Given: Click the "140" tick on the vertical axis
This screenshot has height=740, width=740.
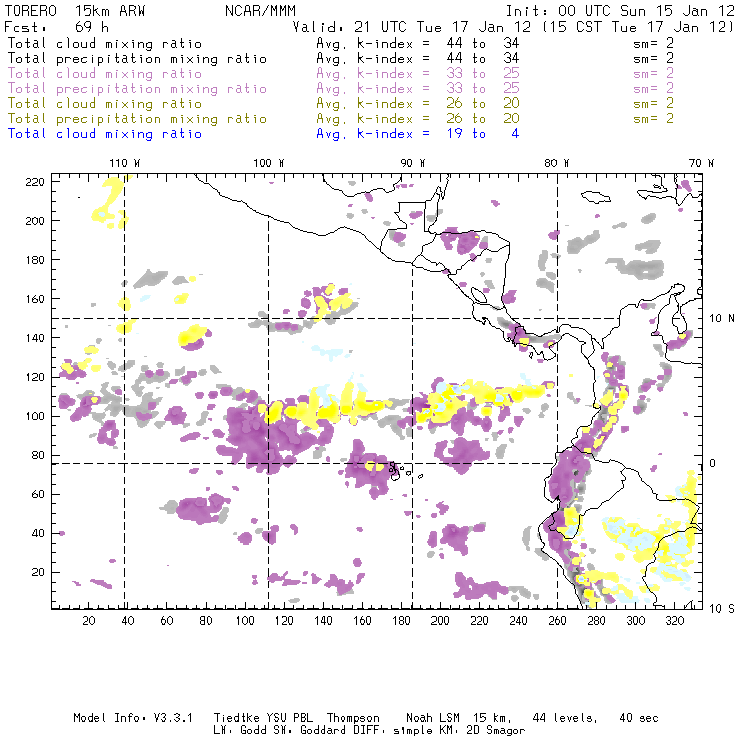Looking at the screenshot, I should pos(35,338).
